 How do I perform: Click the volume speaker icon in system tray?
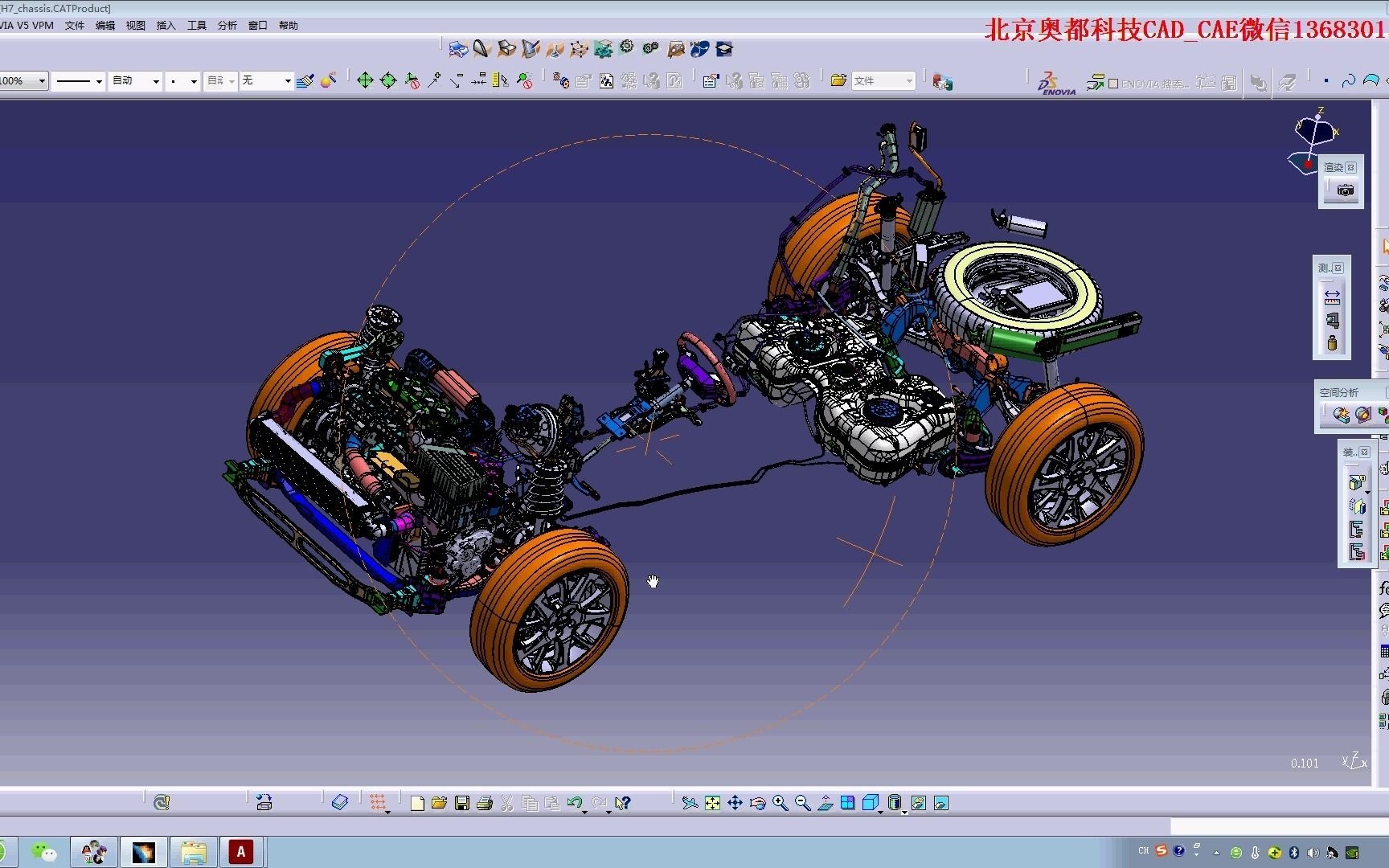[1313, 852]
